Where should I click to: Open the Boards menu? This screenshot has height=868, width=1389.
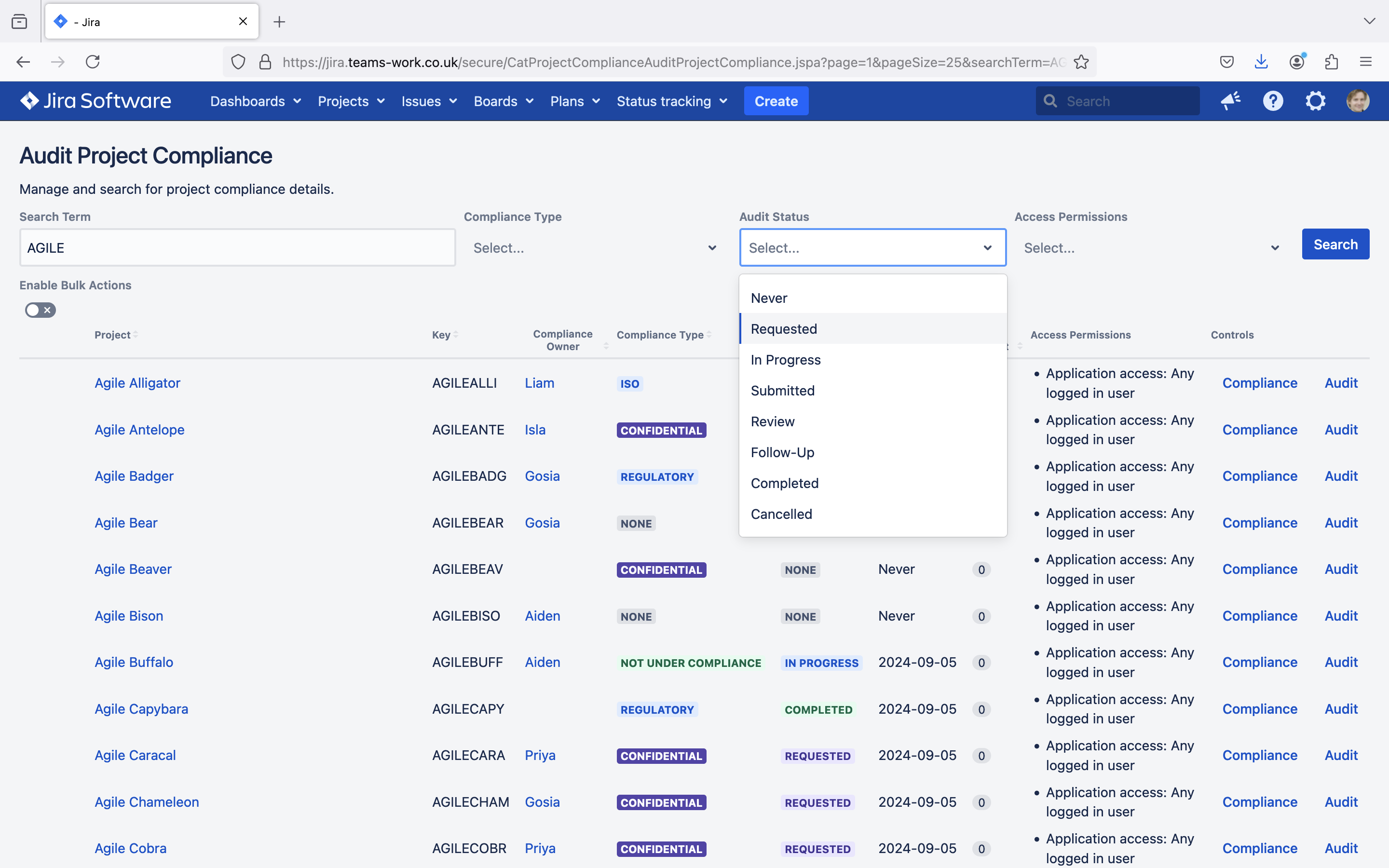click(503, 101)
